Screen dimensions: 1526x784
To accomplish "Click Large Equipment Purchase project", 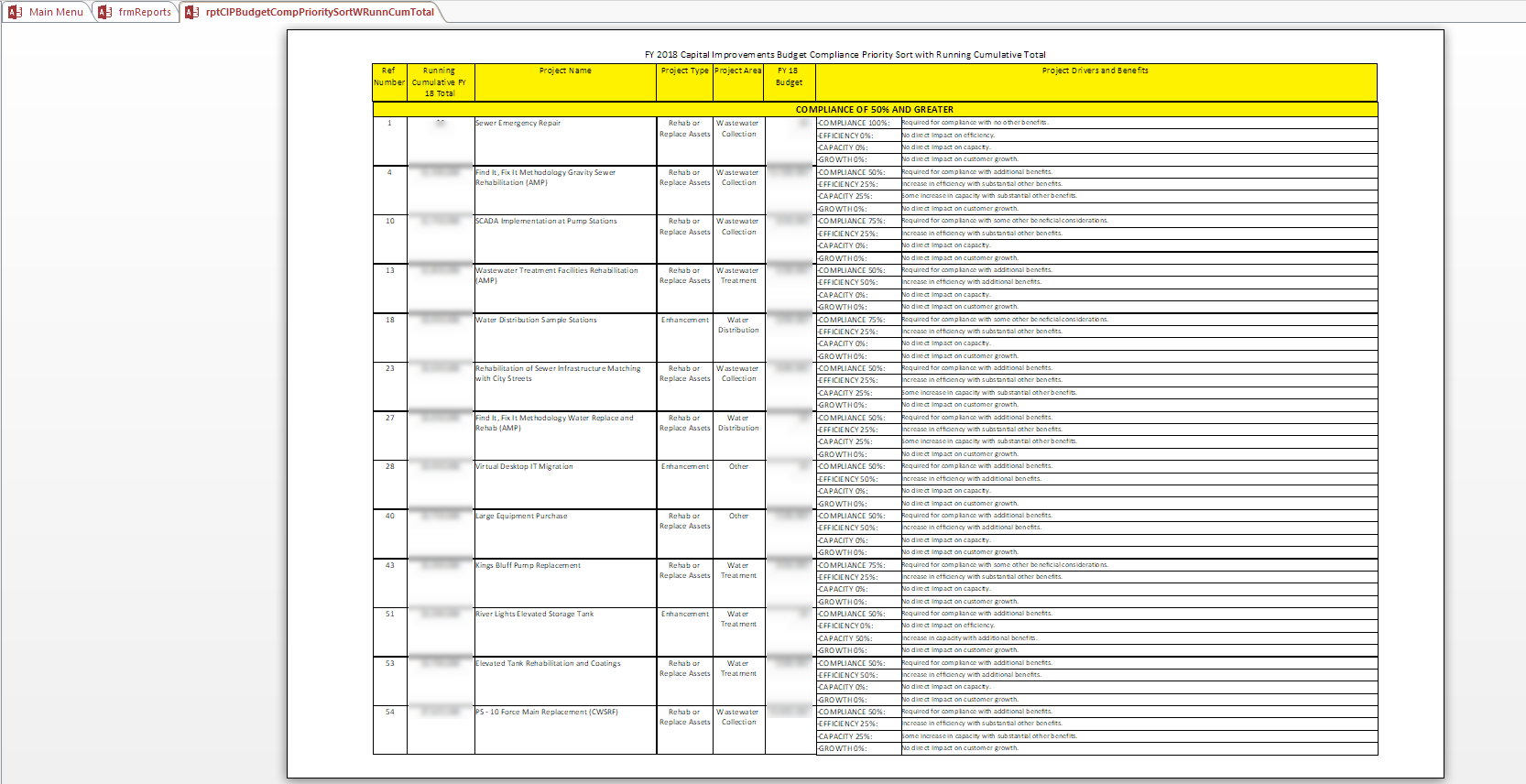I will click(x=521, y=516).
